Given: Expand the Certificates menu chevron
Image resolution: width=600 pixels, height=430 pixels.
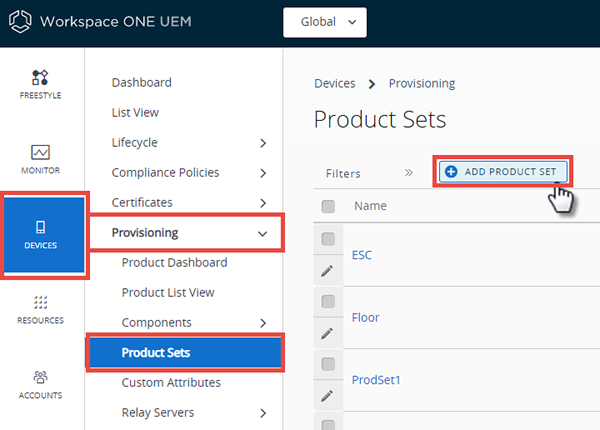Looking at the screenshot, I should point(263,203).
